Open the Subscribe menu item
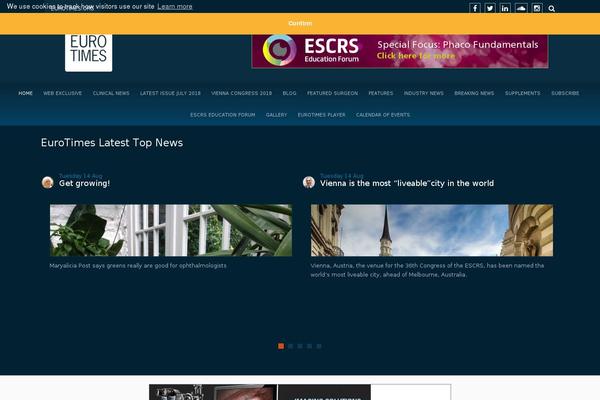Image resolution: width=600 pixels, height=400 pixels. 565,93
